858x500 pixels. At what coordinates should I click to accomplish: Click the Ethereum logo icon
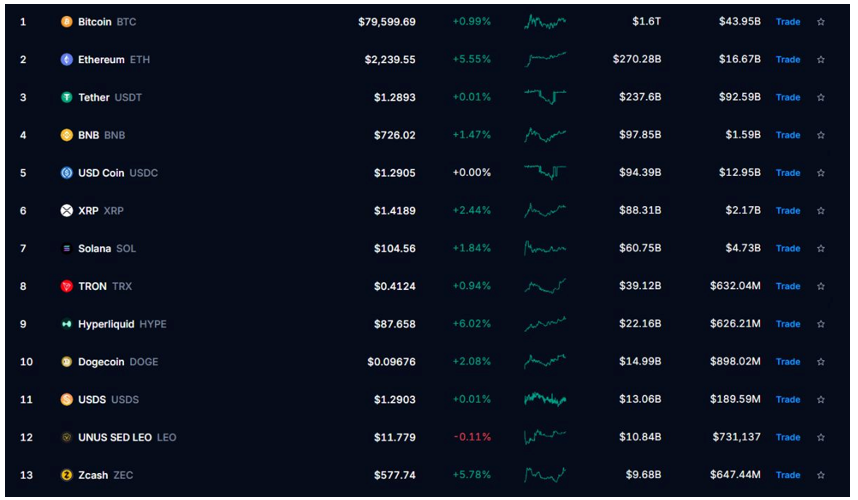(66, 60)
